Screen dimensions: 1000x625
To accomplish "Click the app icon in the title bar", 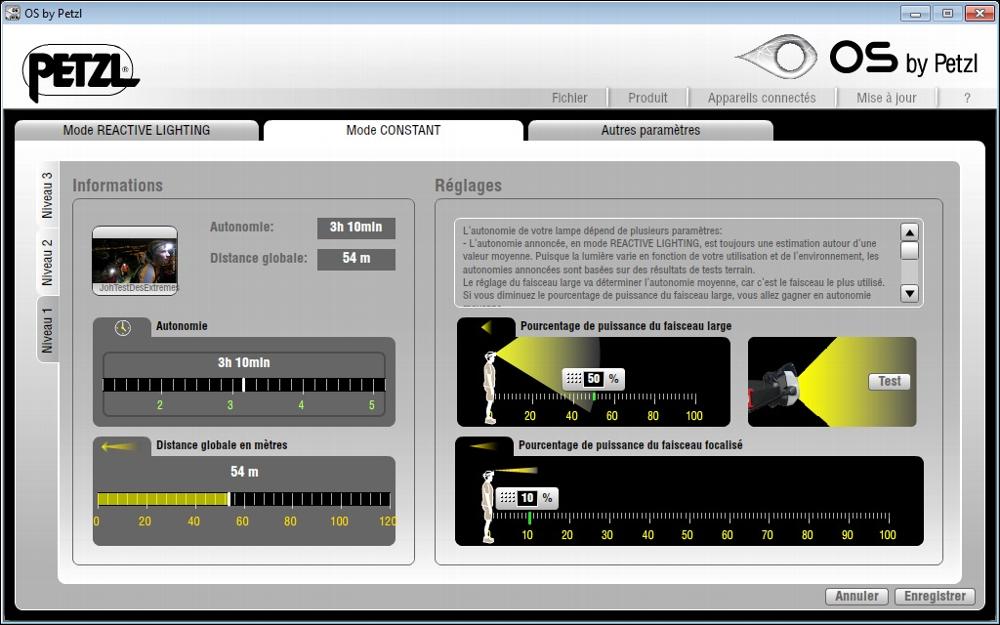I will point(13,13).
